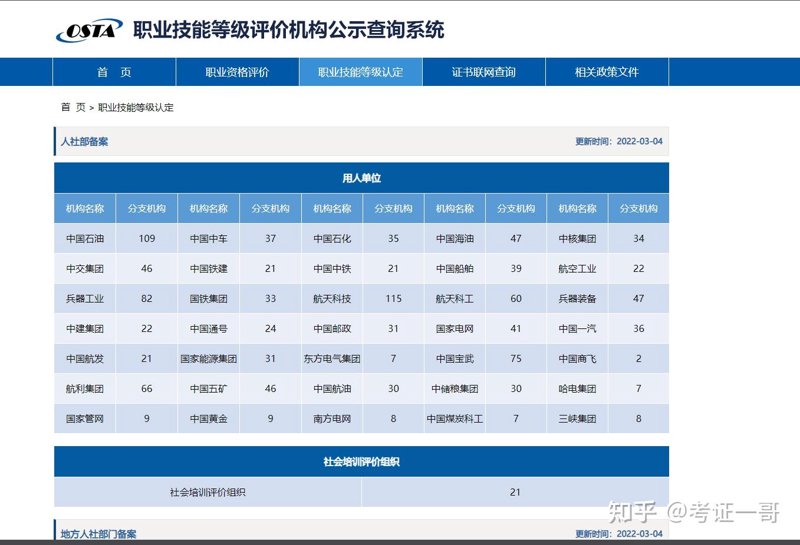Screen dimensions: 800x545
Task: Click the 115 value beside 航天科技
Action: pyautogui.click(x=393, y=299)
